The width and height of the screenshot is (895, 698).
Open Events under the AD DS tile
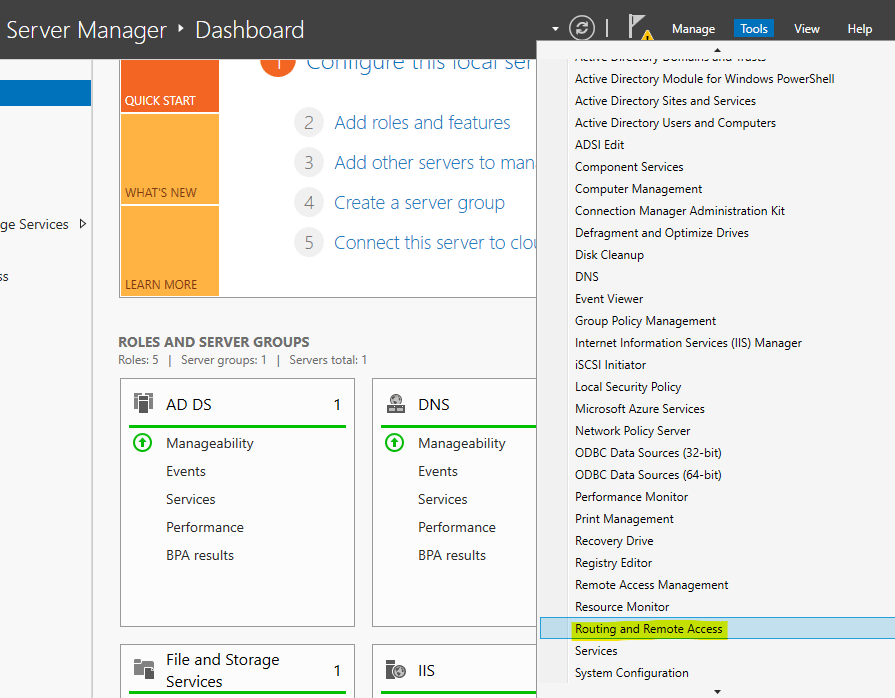tap(186, 471)
